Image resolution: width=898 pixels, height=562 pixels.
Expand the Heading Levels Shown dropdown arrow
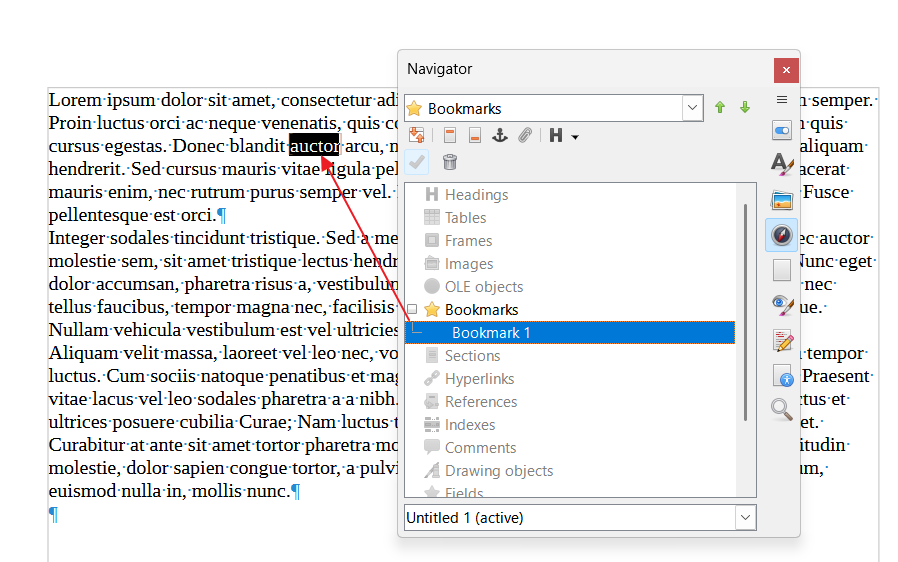(x=575, y=136)
